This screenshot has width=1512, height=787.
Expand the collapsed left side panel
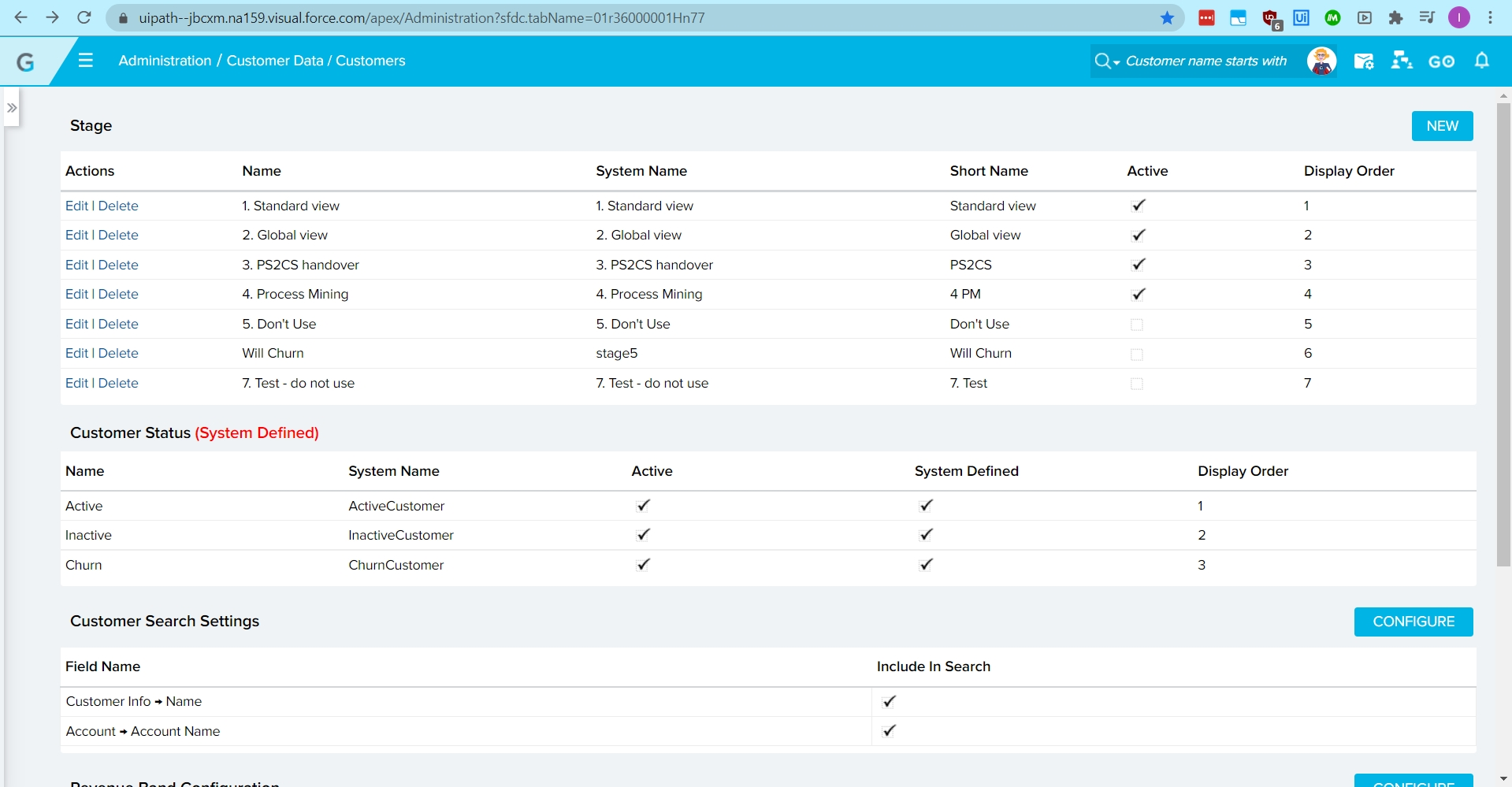[12, 108]
